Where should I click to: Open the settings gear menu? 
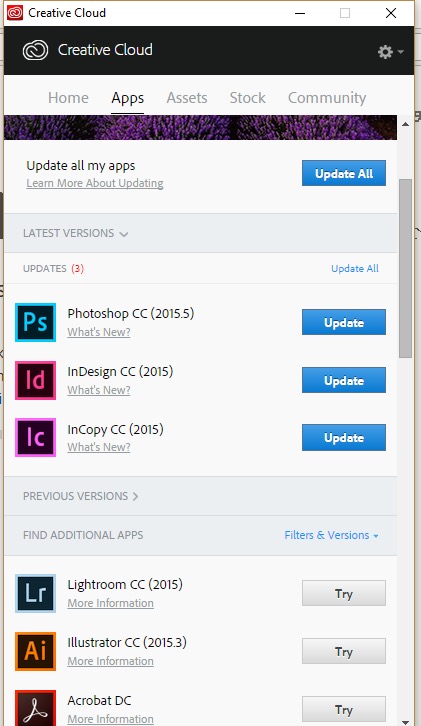390,51
